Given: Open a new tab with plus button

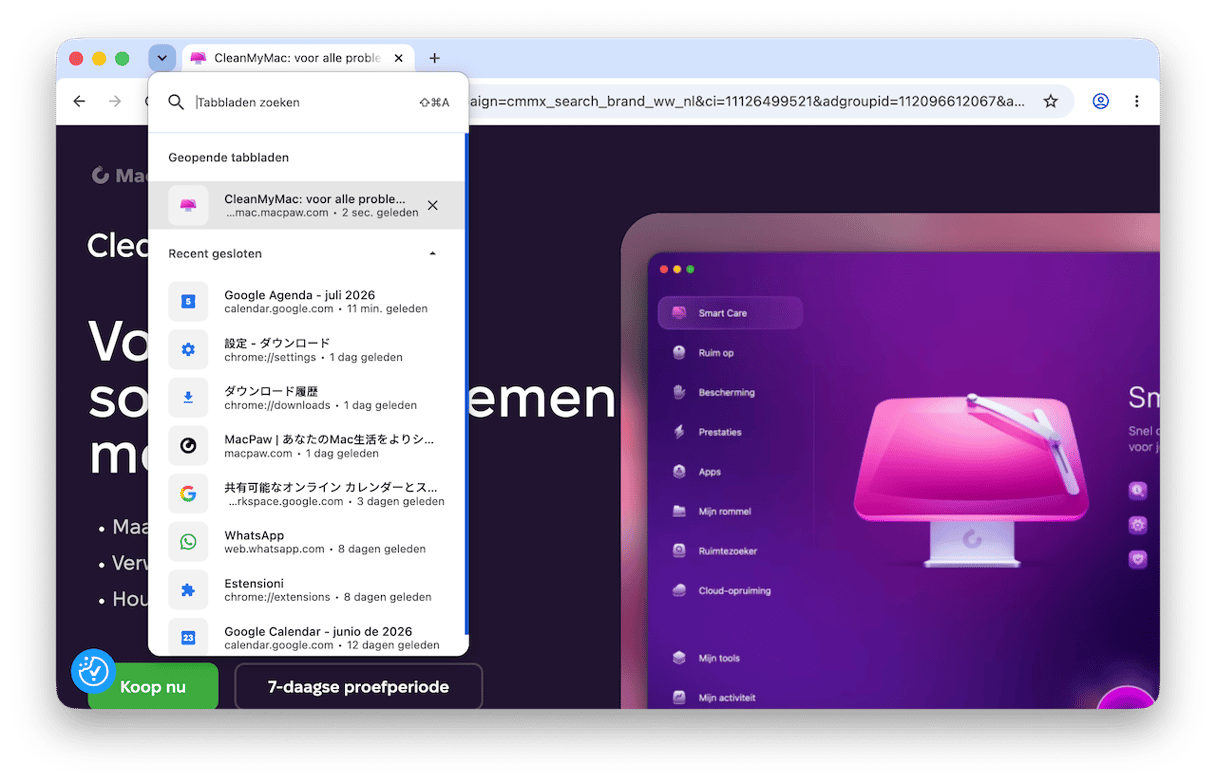Looking at the screenshot, I should tap(434, 58).
